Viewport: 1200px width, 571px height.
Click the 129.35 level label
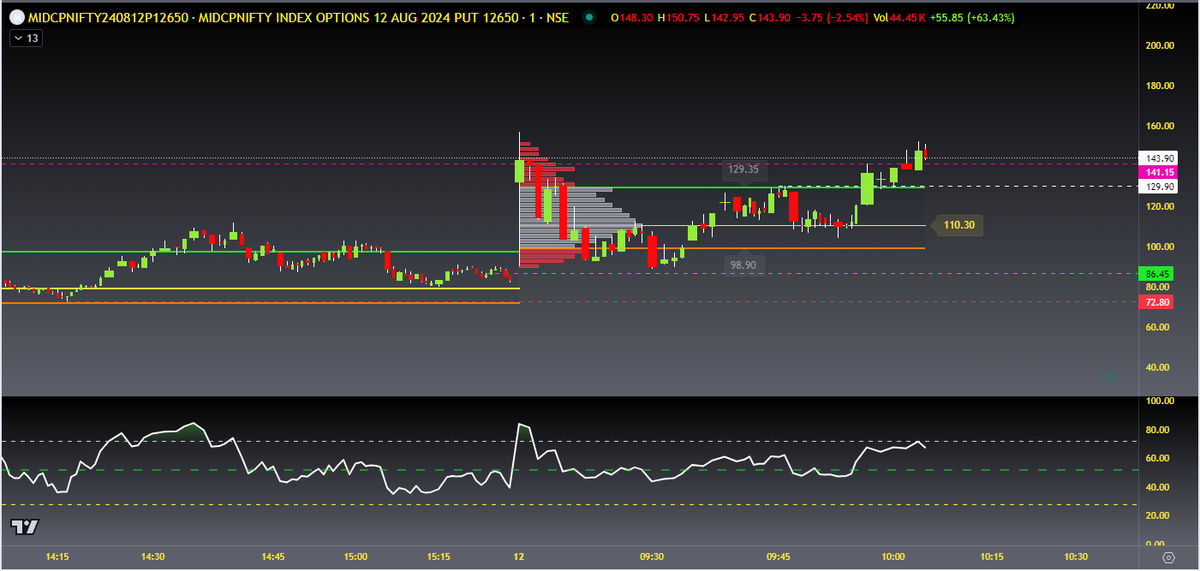click(x=744, y=170)
